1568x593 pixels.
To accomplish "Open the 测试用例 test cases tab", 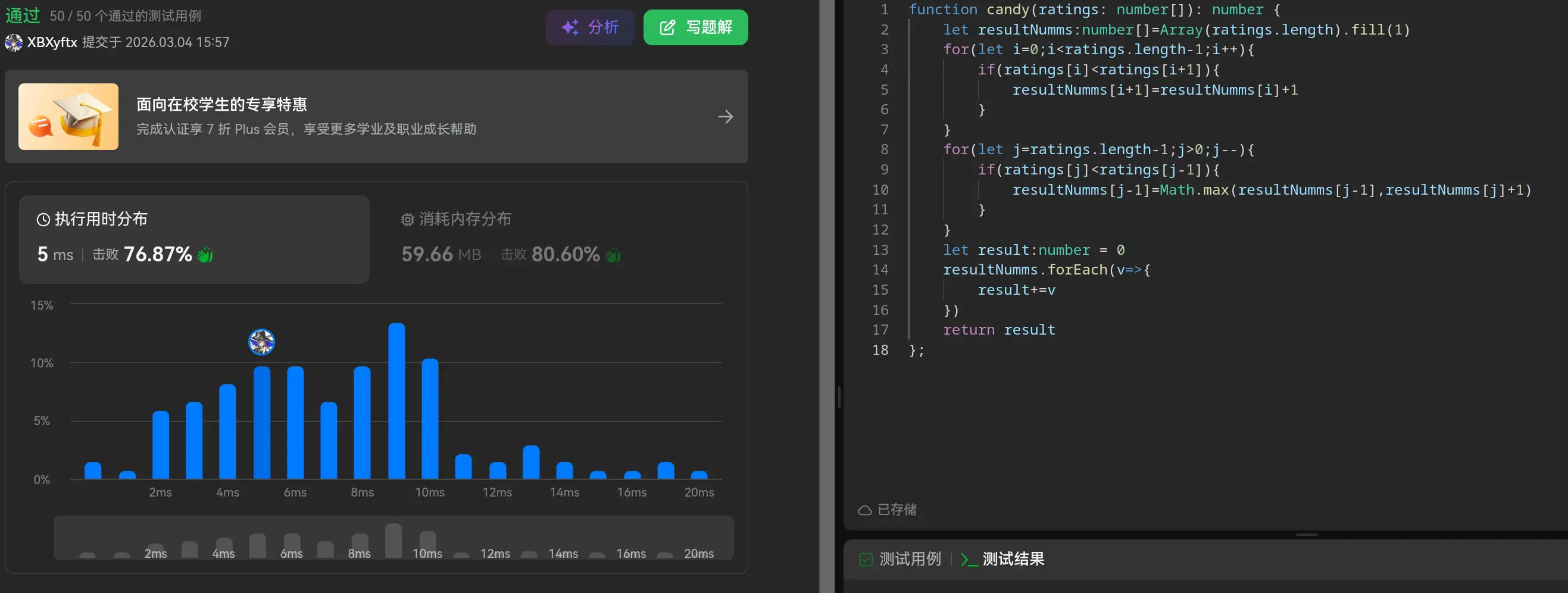I will [x=900, y=559].
